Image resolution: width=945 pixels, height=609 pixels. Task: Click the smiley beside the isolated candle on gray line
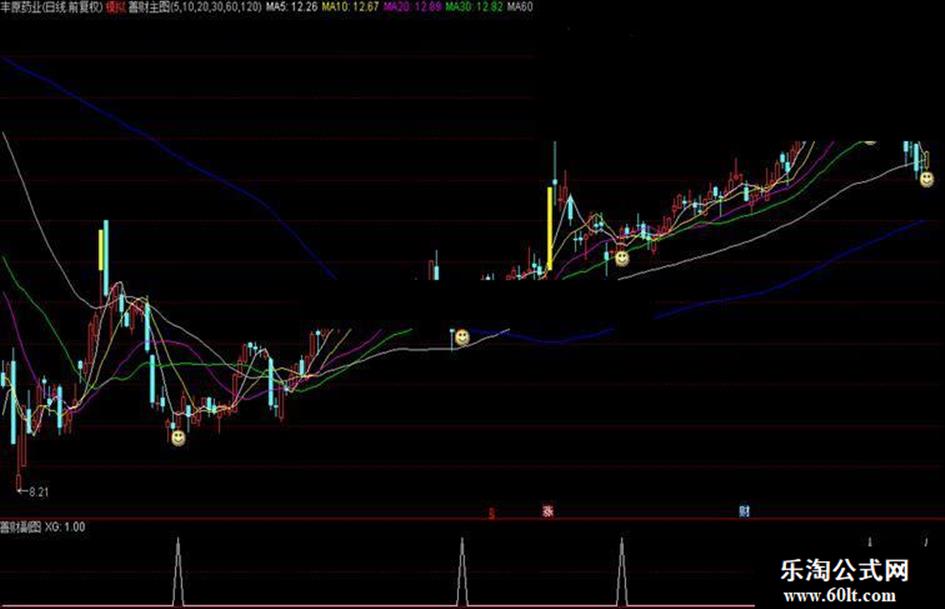click(x=462, y=337)
